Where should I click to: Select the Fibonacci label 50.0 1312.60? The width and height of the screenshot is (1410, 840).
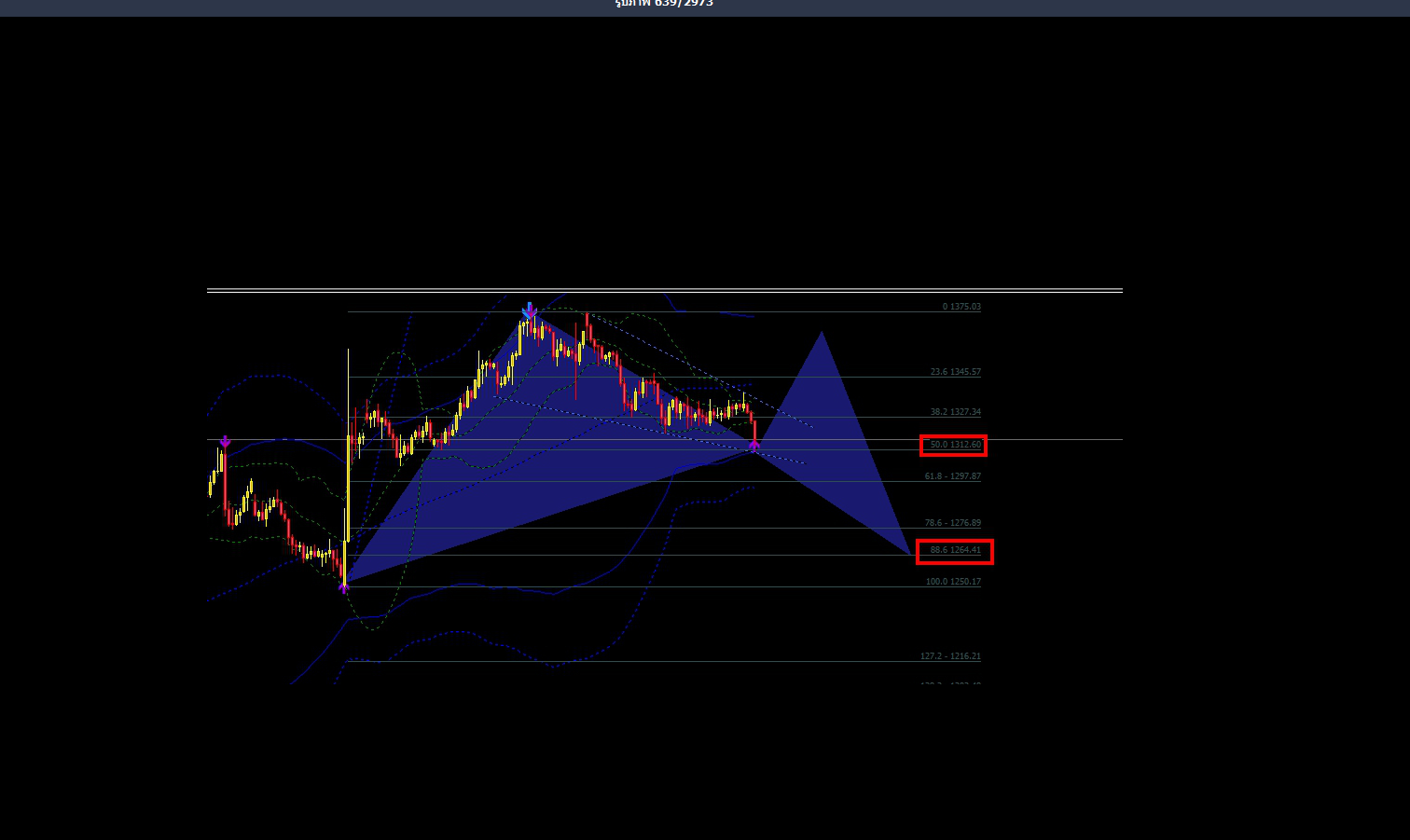pyautogui.click(x=955, y=445)
